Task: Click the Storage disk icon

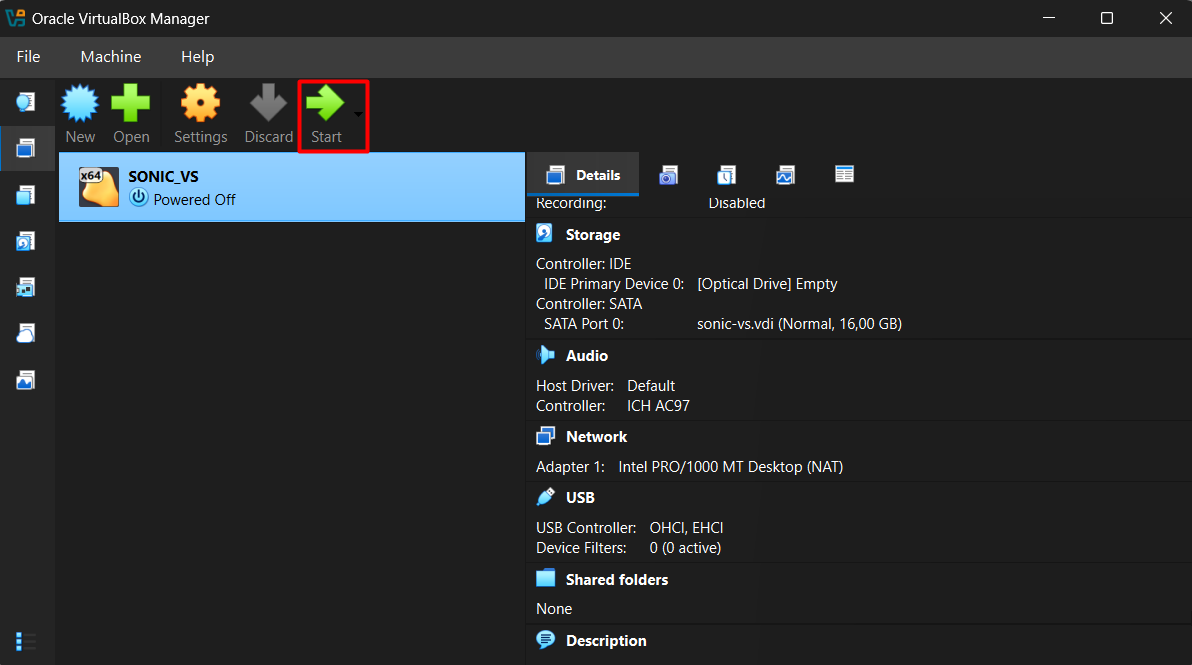Action: (544, 233)
